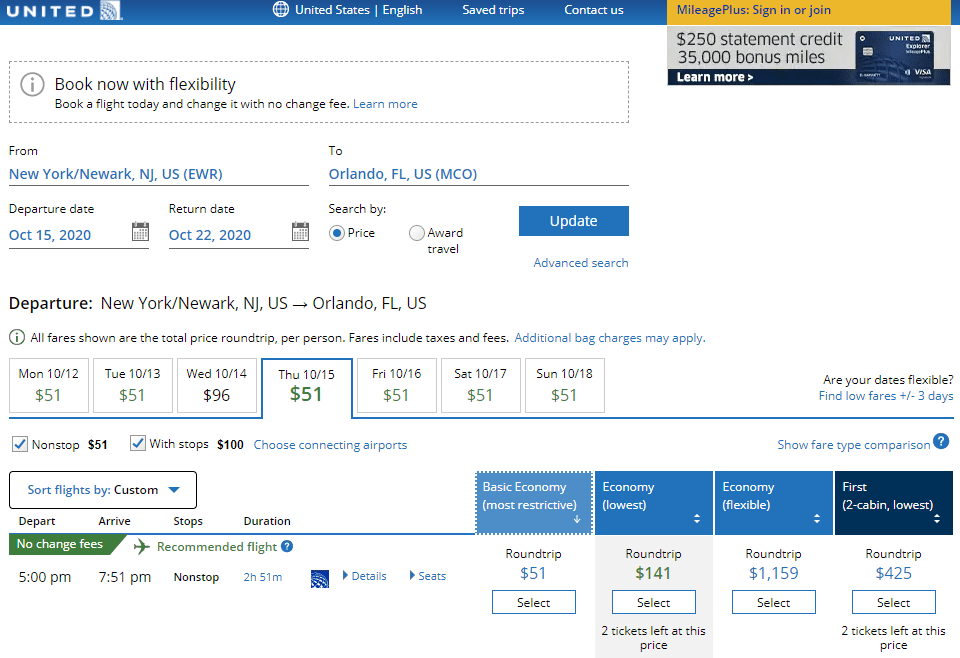Viewport: 960px width, 658px height.
Task: Click the globe language icon
Action: pos(280,10)
